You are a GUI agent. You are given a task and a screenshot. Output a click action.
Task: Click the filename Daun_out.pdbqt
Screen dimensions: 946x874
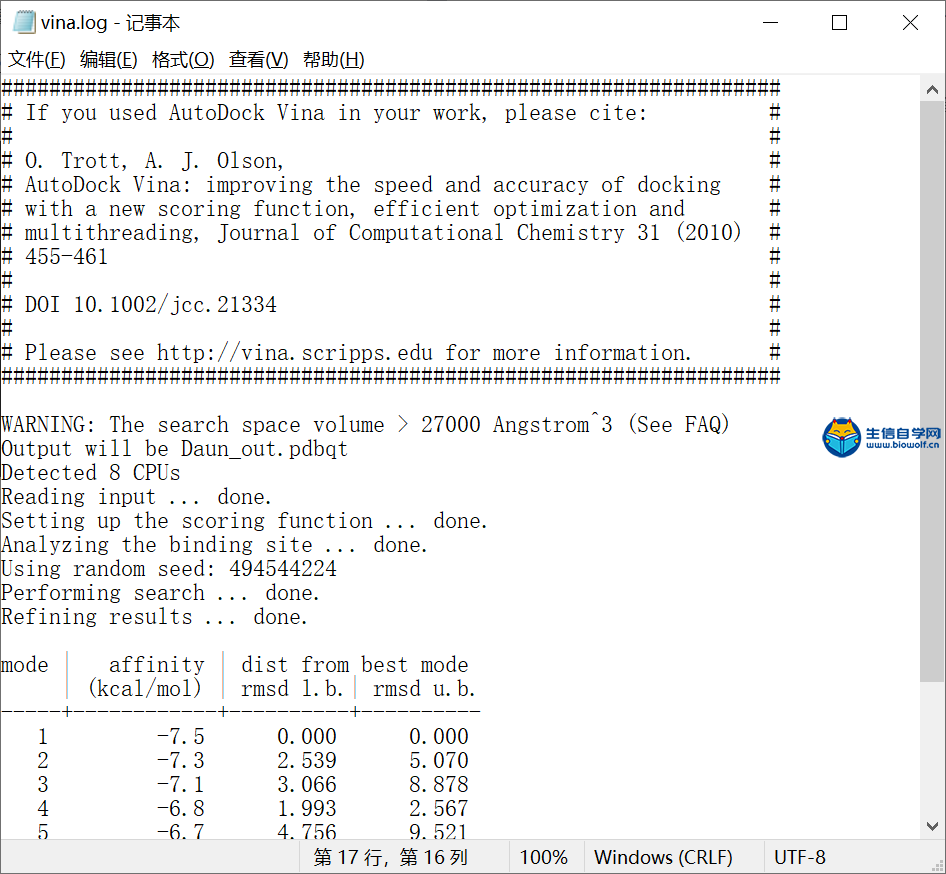pos(264,449)
